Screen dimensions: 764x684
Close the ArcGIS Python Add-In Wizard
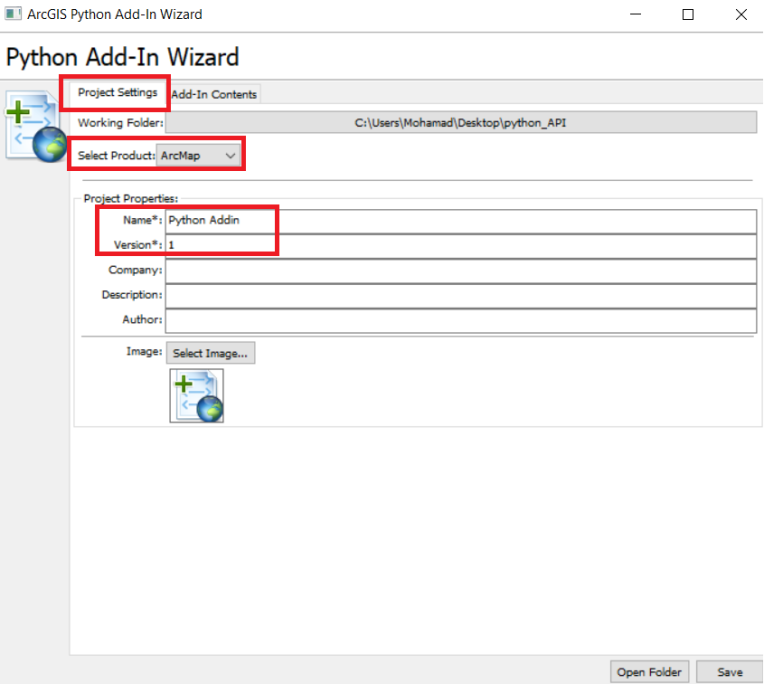tap(740, 15)
